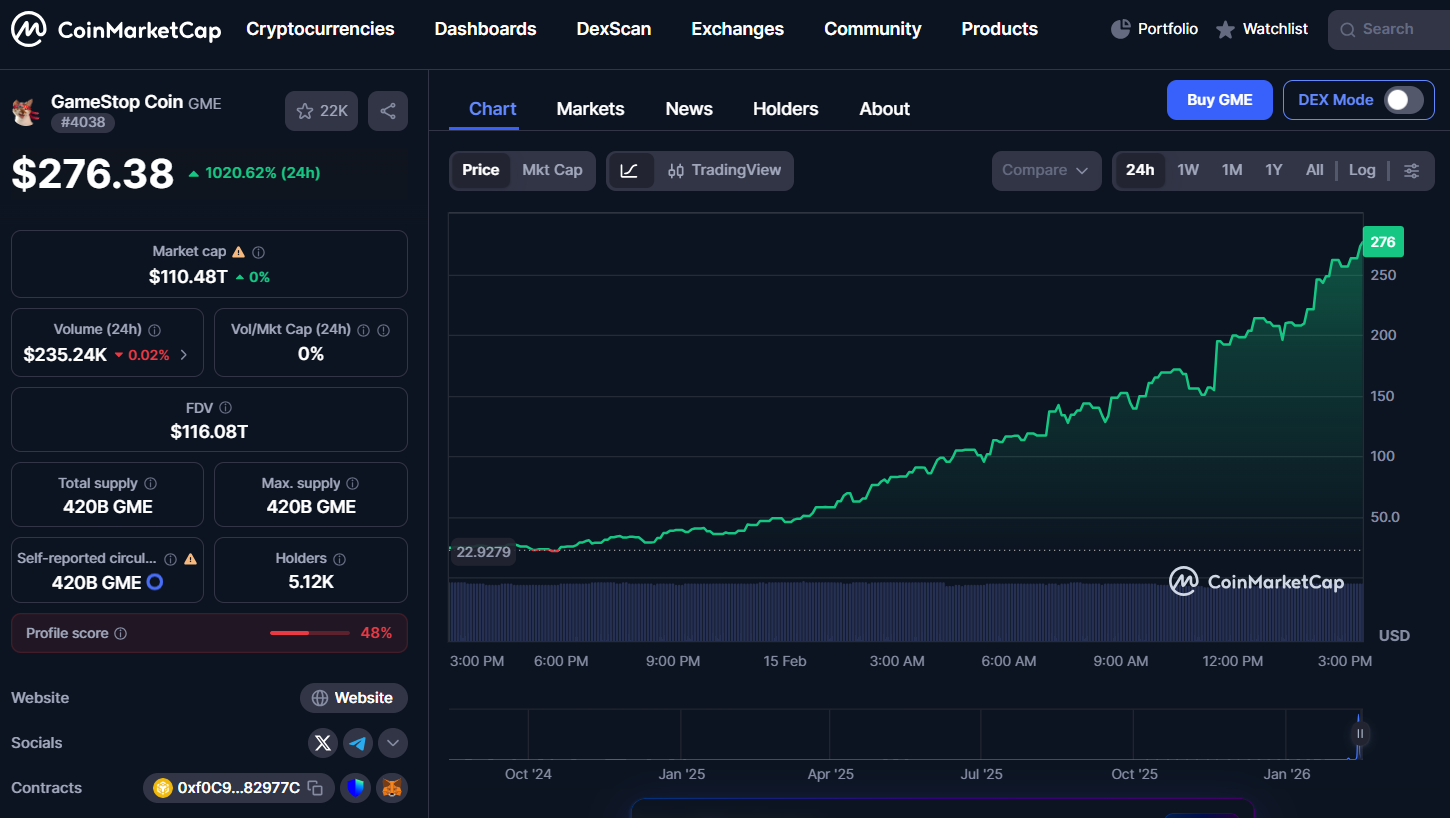Click the circulating supply ring icon beside 420B GME
Image resolution: width=1450 pixels, height=818 pixels.
(x=155, y=582)
